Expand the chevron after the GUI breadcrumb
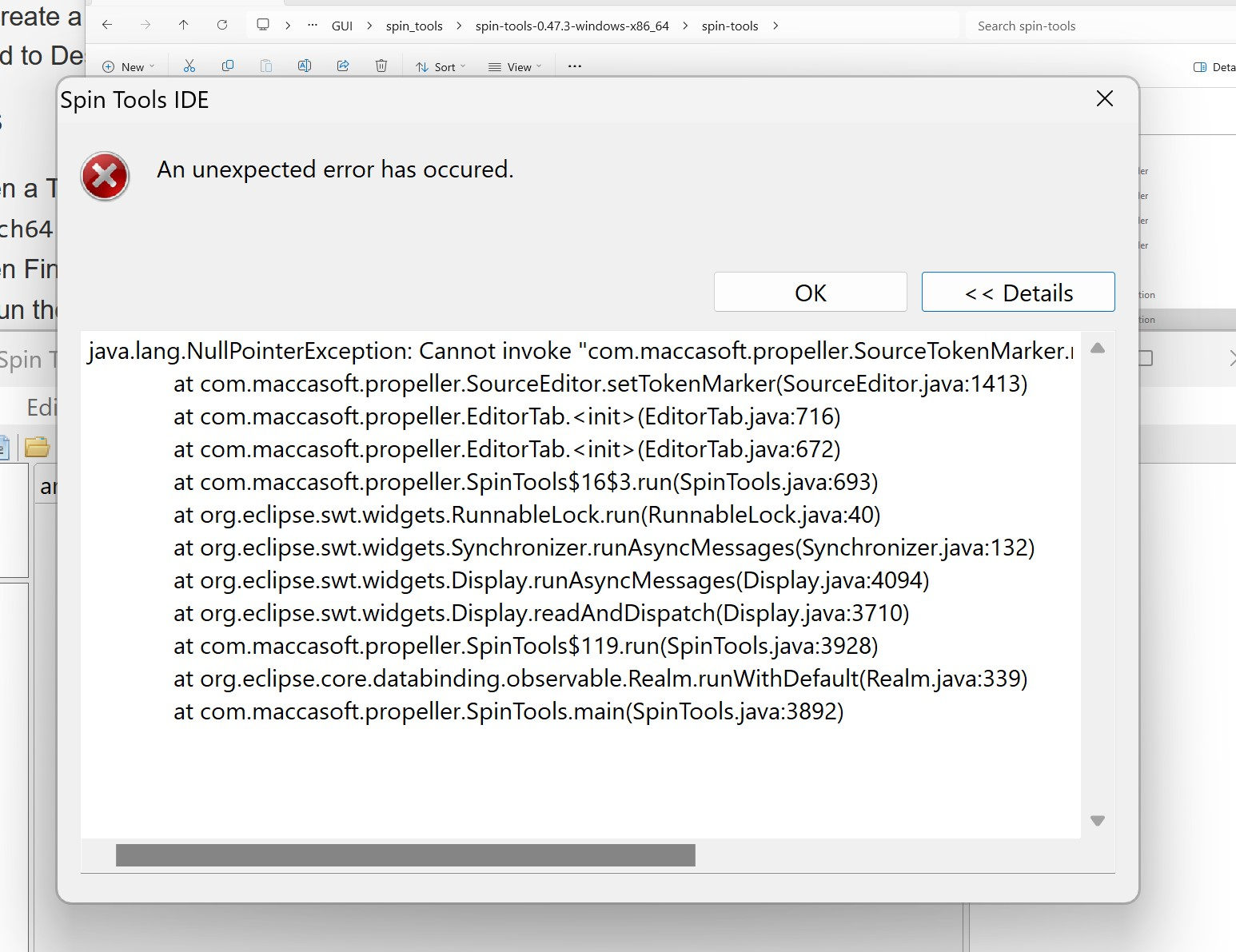The width and height of the screenshot is (1236, 952). click(369, 26)
